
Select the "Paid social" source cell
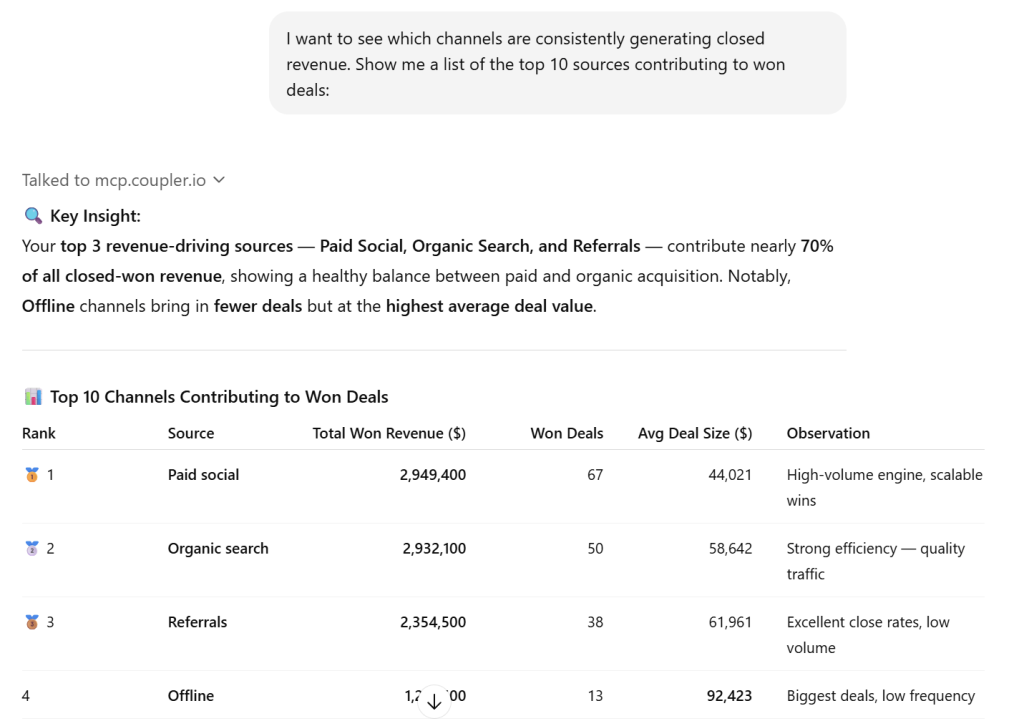[x=203, y=475]
